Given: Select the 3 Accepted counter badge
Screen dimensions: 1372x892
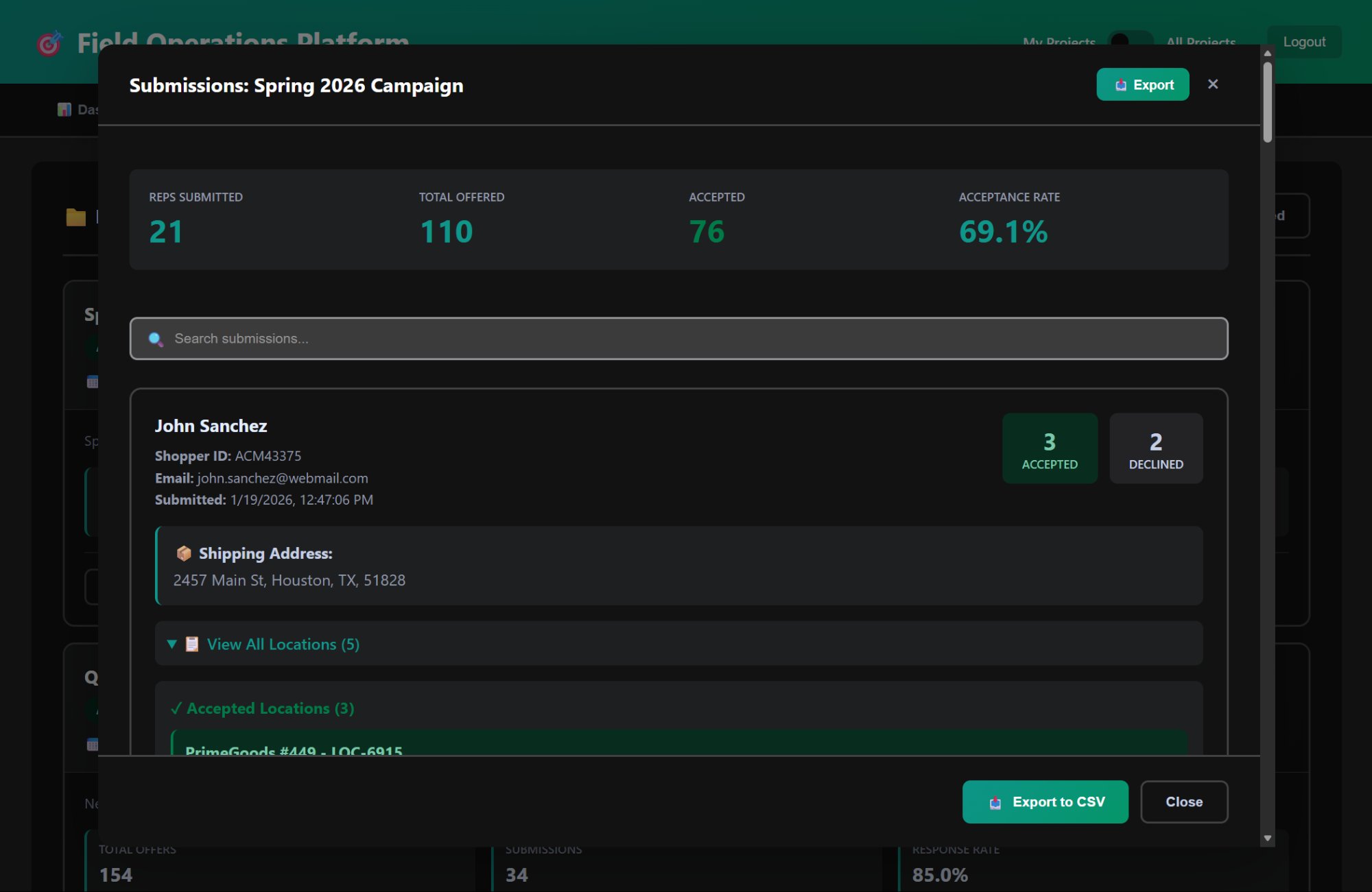Looking at the screenshot, I should [x=1050, y=448].
